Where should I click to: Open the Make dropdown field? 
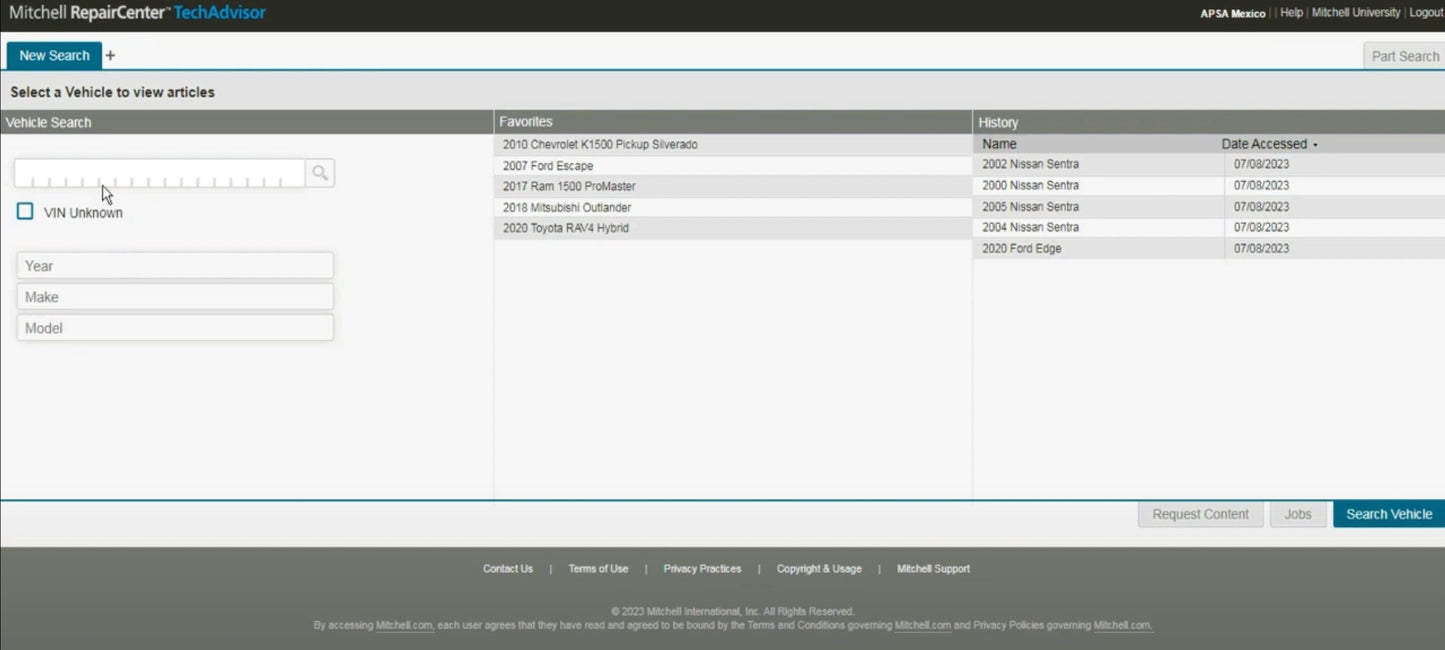tap(175, 297)
